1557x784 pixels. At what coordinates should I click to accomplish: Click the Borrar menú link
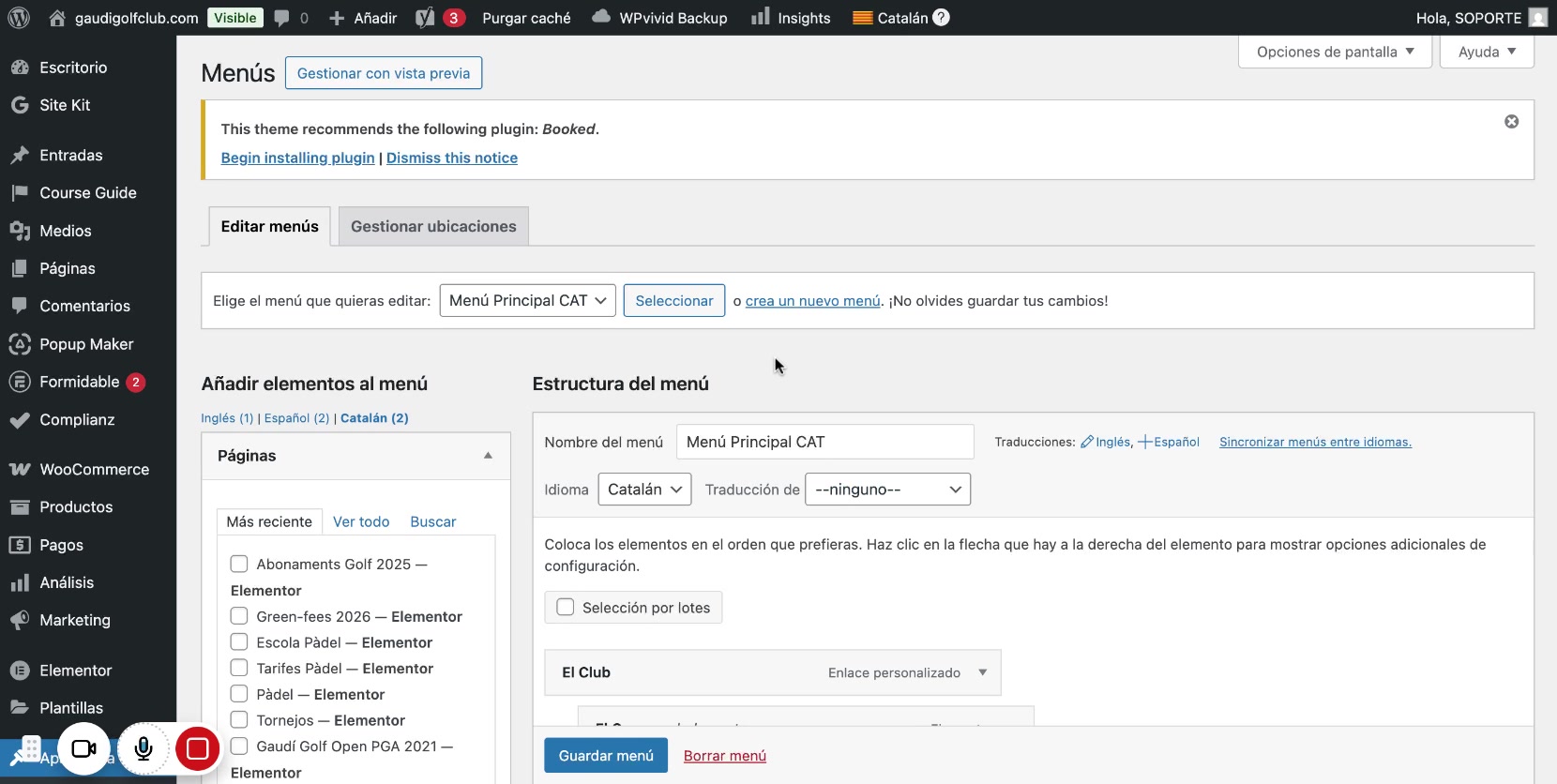tap(724, 756)
